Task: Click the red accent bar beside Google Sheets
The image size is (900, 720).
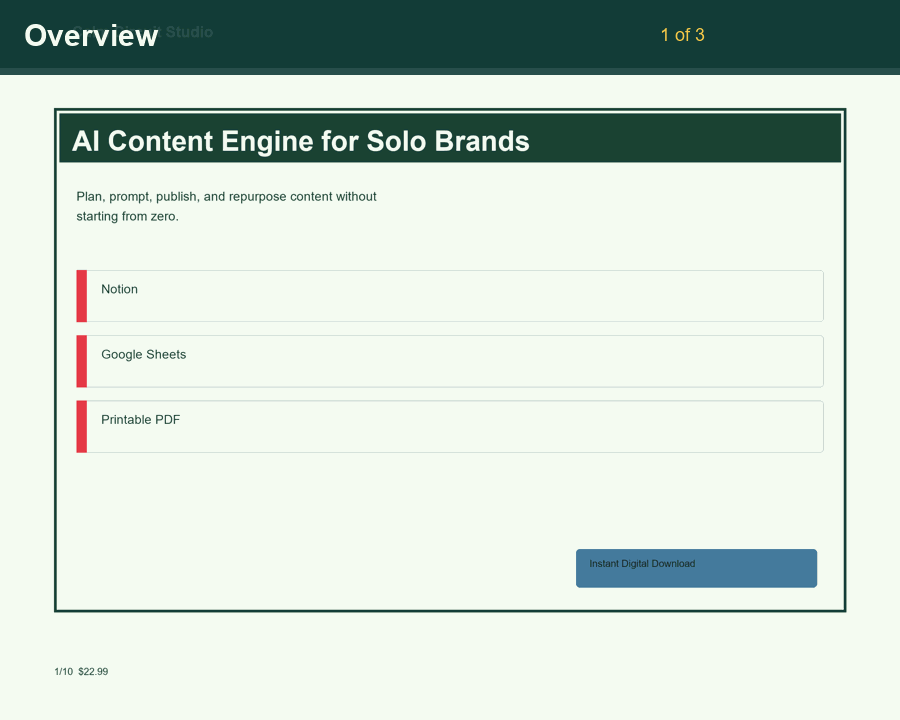Action: tap(80, 361)
